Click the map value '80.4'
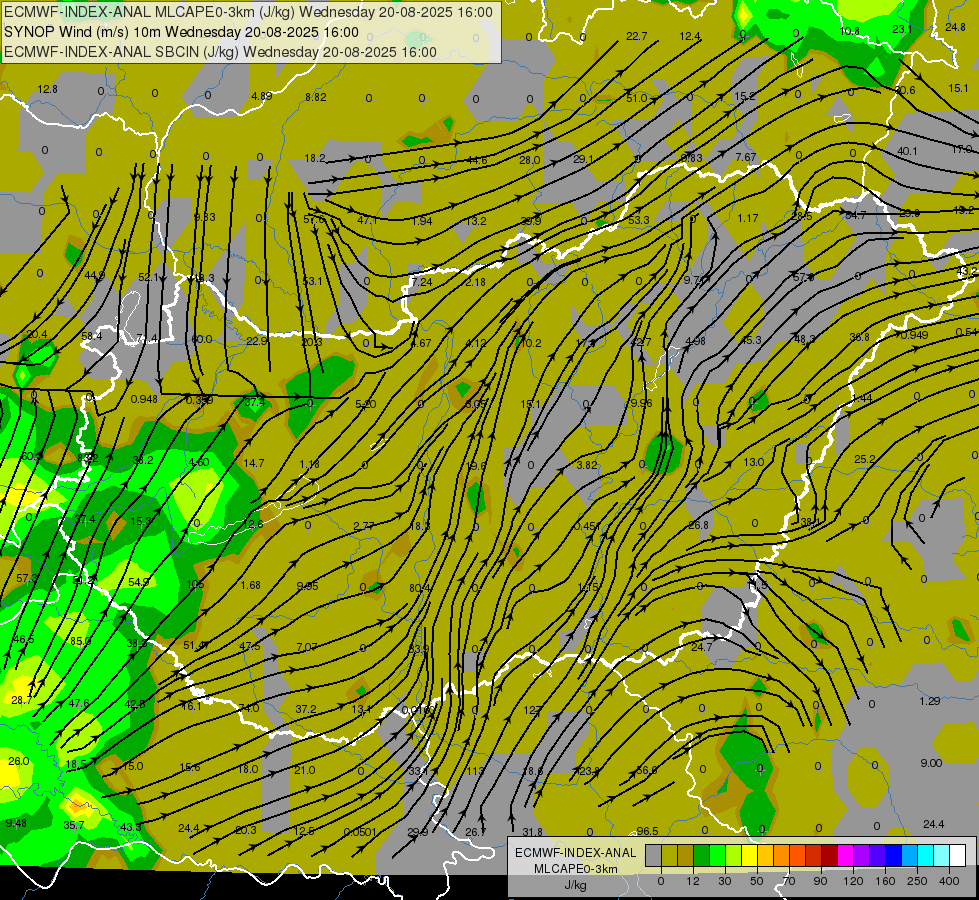This screenshot has width=979, height=900. [x=420, y=588]
